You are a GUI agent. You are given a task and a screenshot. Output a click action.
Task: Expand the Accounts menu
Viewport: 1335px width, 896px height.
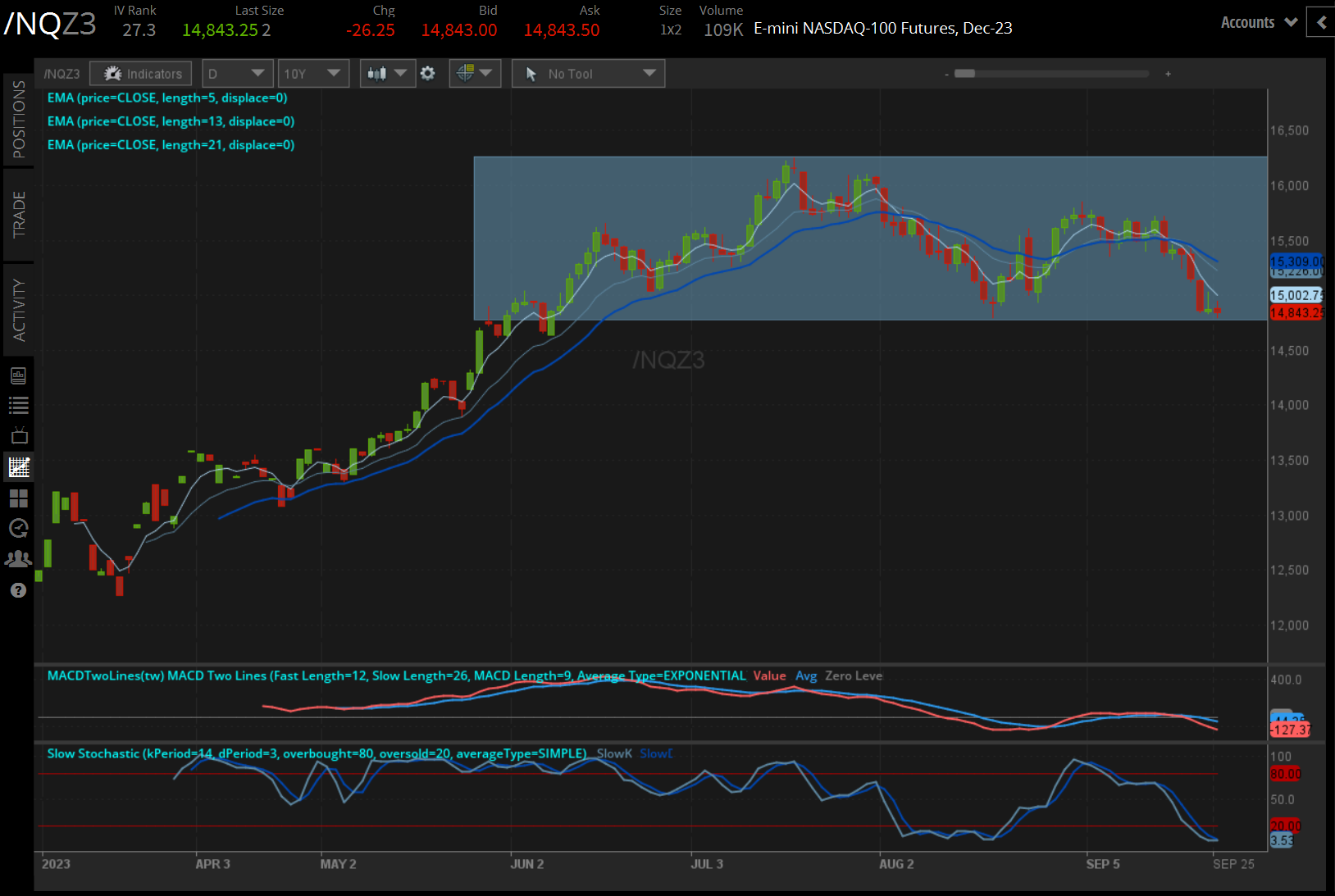coord(1259,23)
